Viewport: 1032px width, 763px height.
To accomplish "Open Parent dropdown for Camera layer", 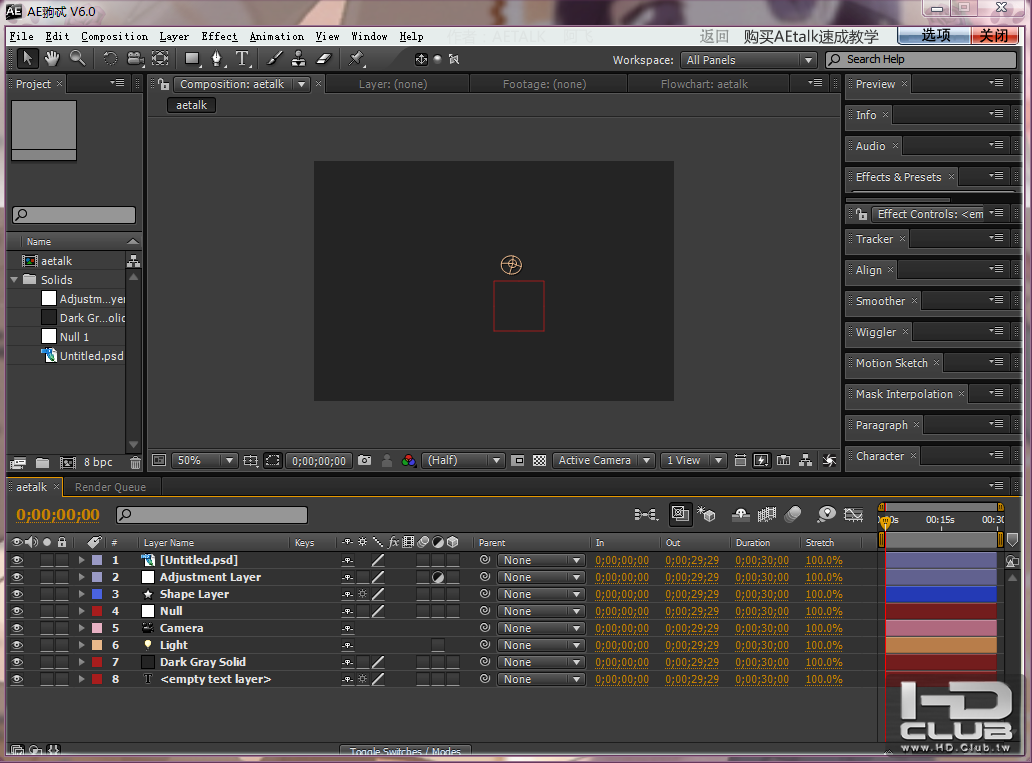I will pos(541,629).
